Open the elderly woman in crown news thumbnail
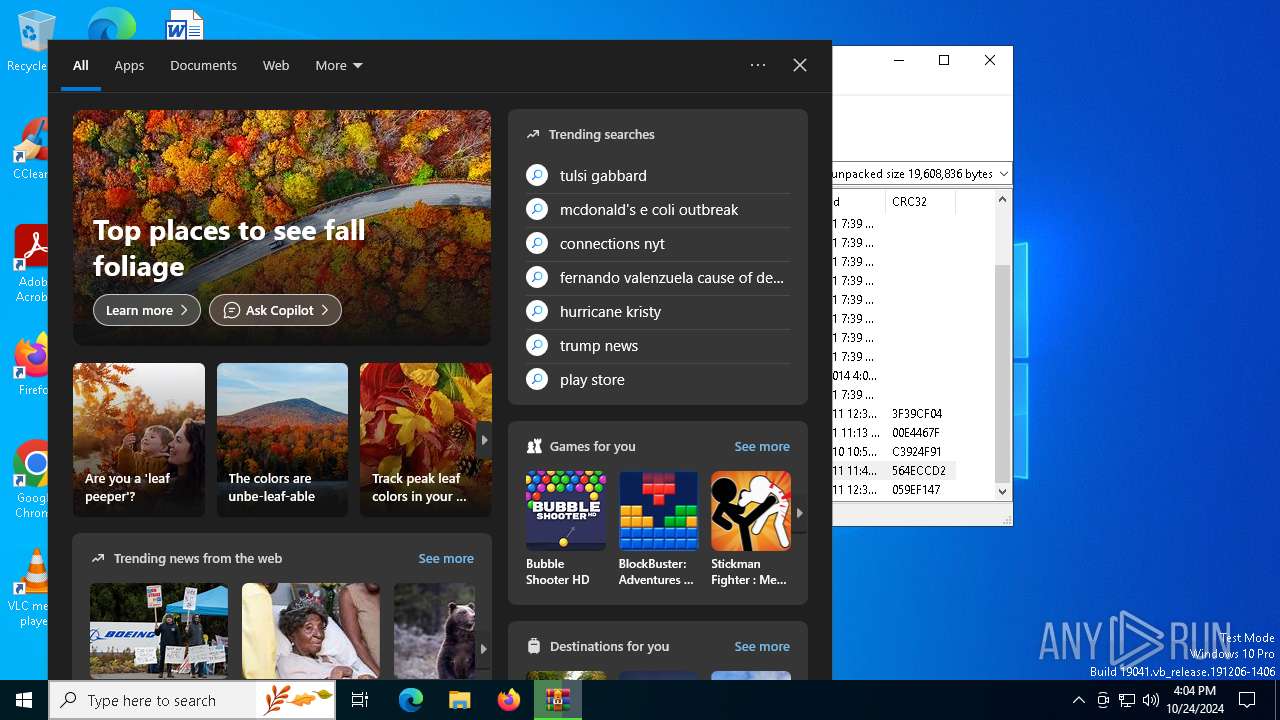1280x720 pixels. (311, 631)
